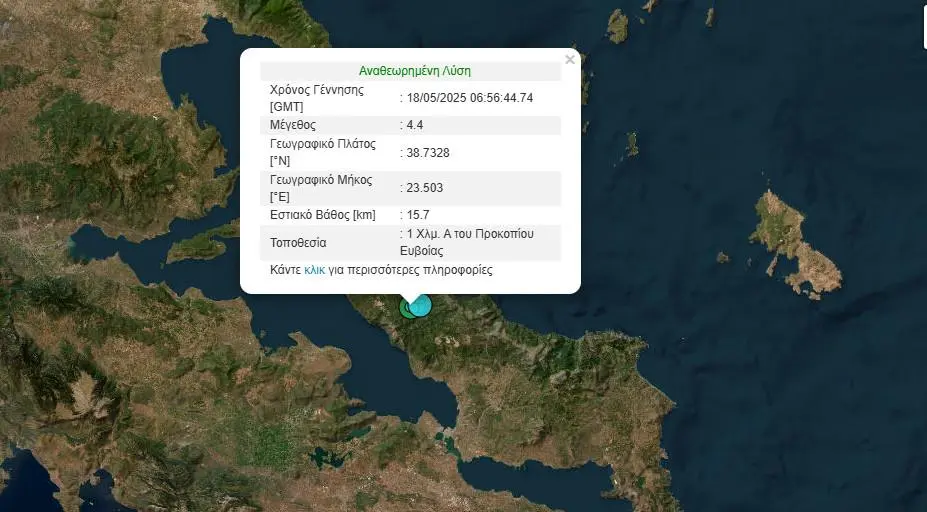927x512 pixels.
Task: Click the 'Χρόνος Γέννησης [GMT]' label
Action: coord(317,97)
